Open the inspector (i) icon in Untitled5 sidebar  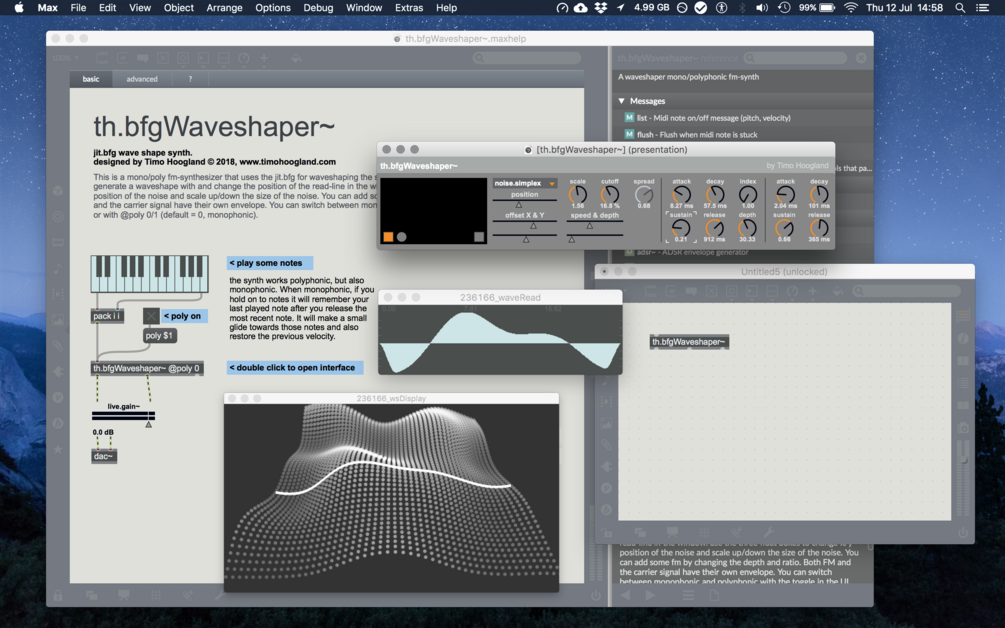tap(963, 338)
